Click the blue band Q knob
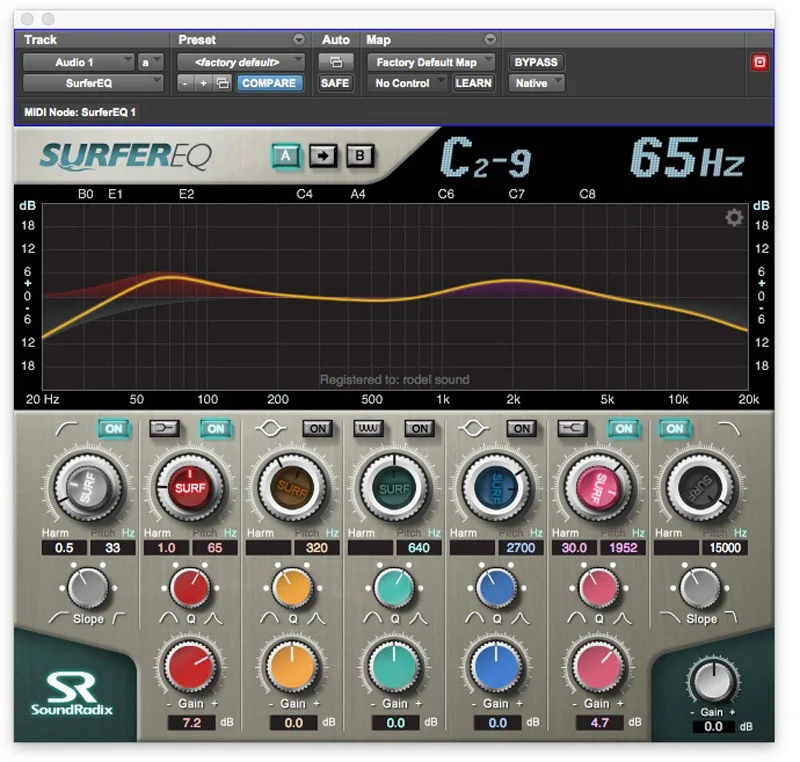The height and width of the screenshot is (762, 800). click(x=496, y=589)
